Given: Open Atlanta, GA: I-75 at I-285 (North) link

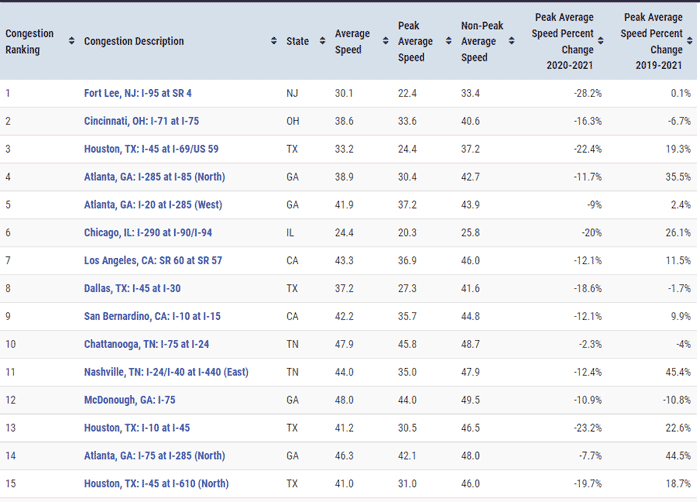Looking at the screenshot, I should point(154,456).
